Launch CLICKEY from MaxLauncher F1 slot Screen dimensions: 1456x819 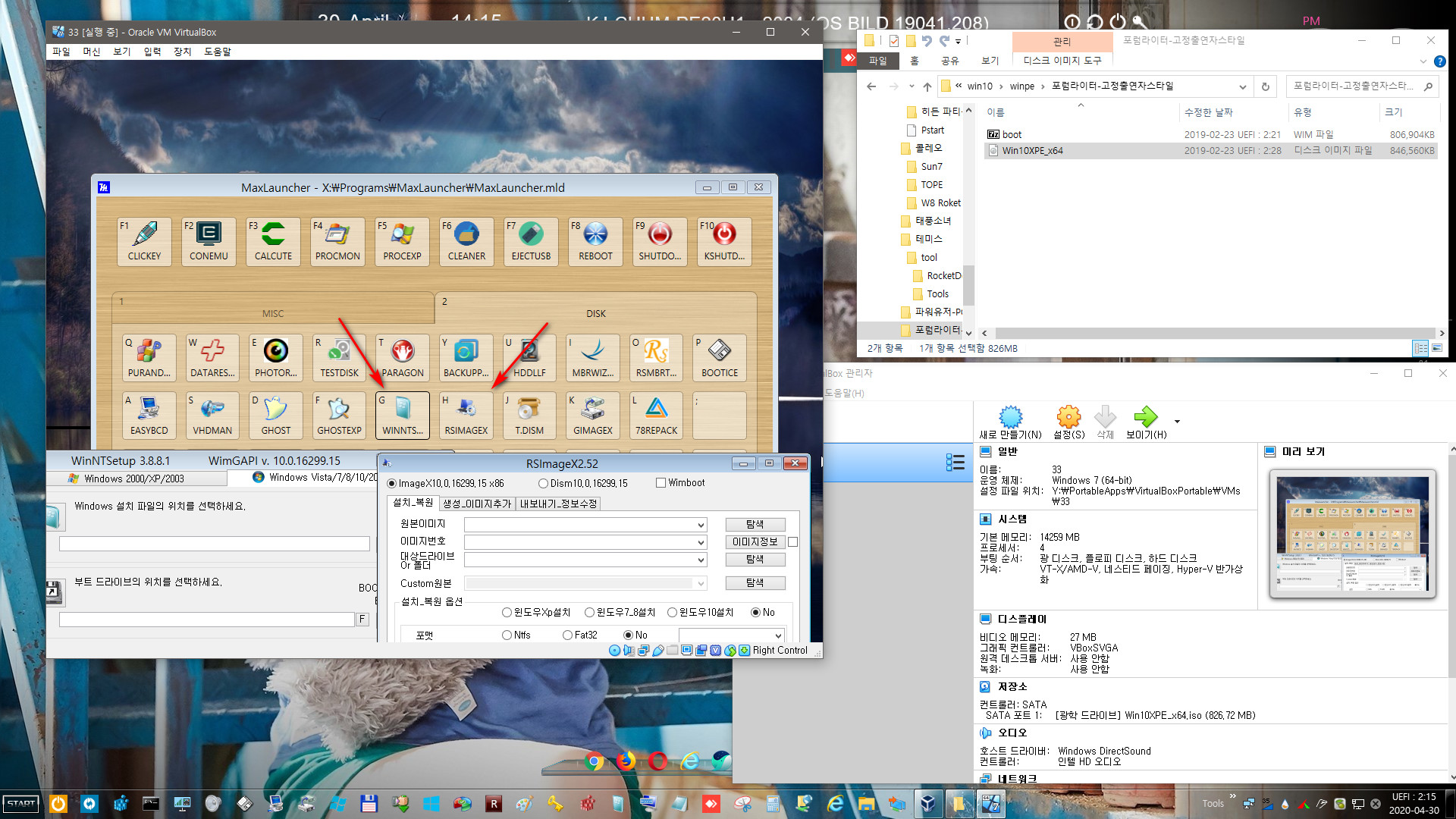pos(144,241)
